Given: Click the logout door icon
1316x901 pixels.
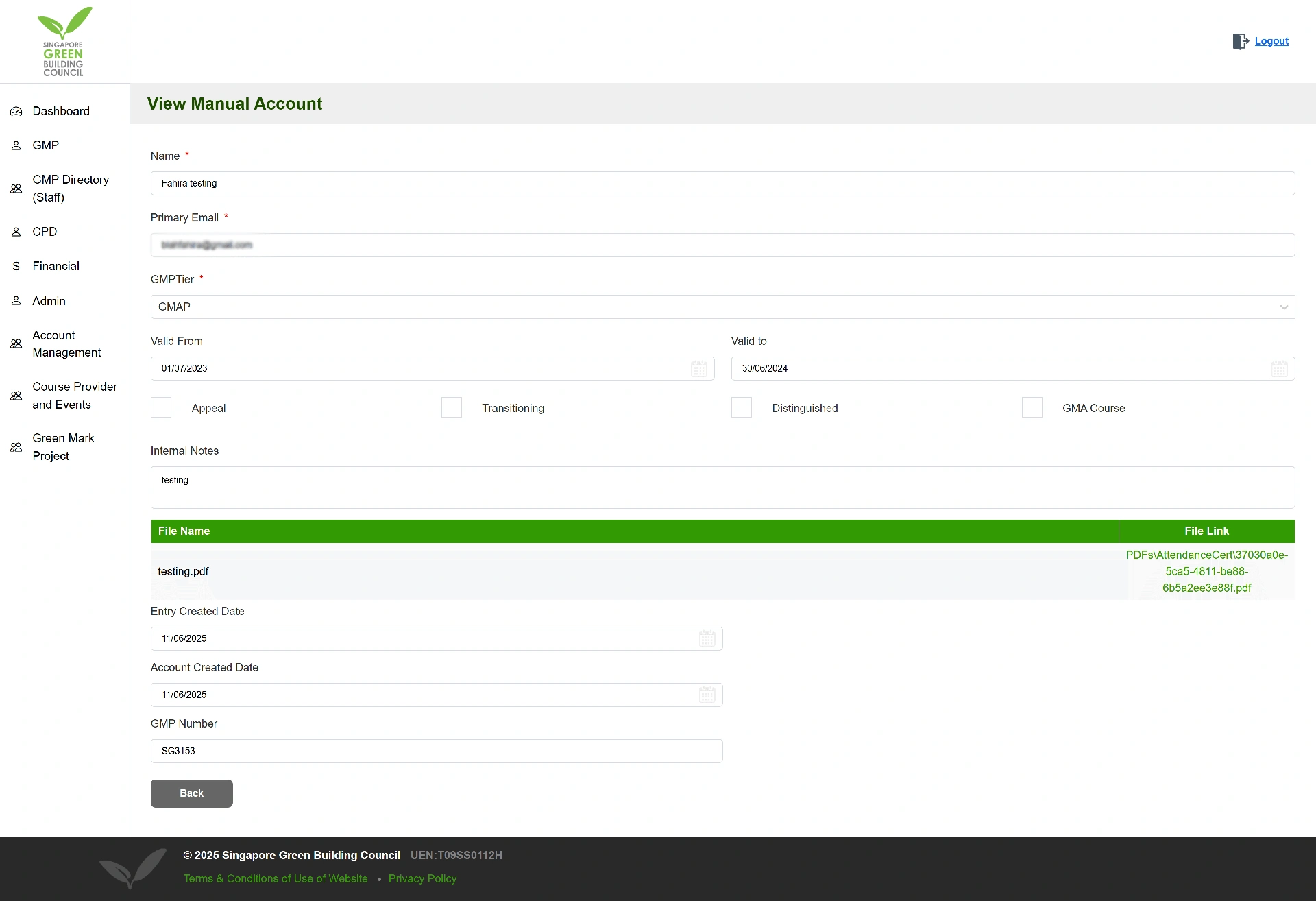Looking at the screenshot, I should coord(1240,41).
